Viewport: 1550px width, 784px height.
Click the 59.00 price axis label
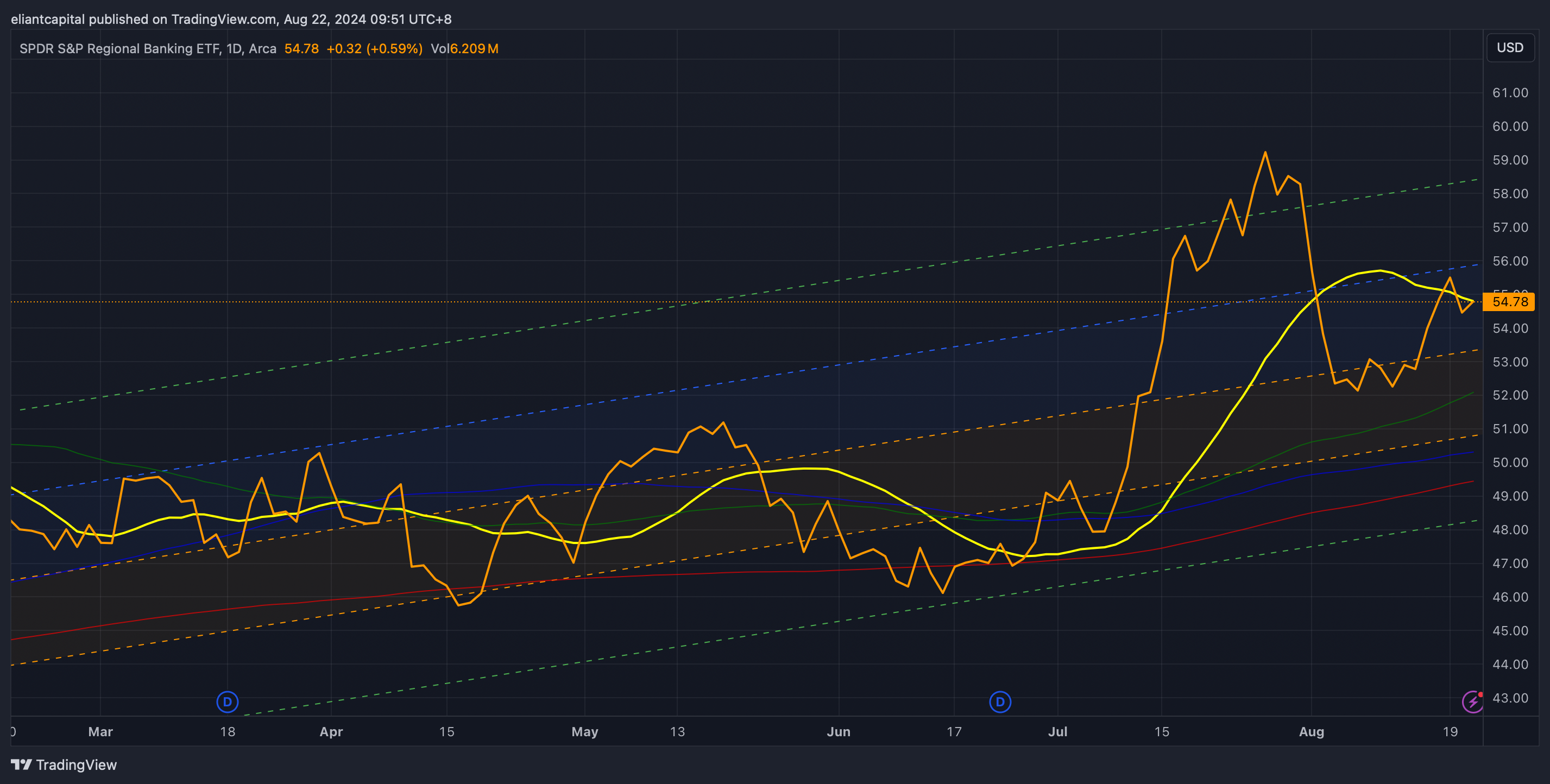click(1510, 160)
